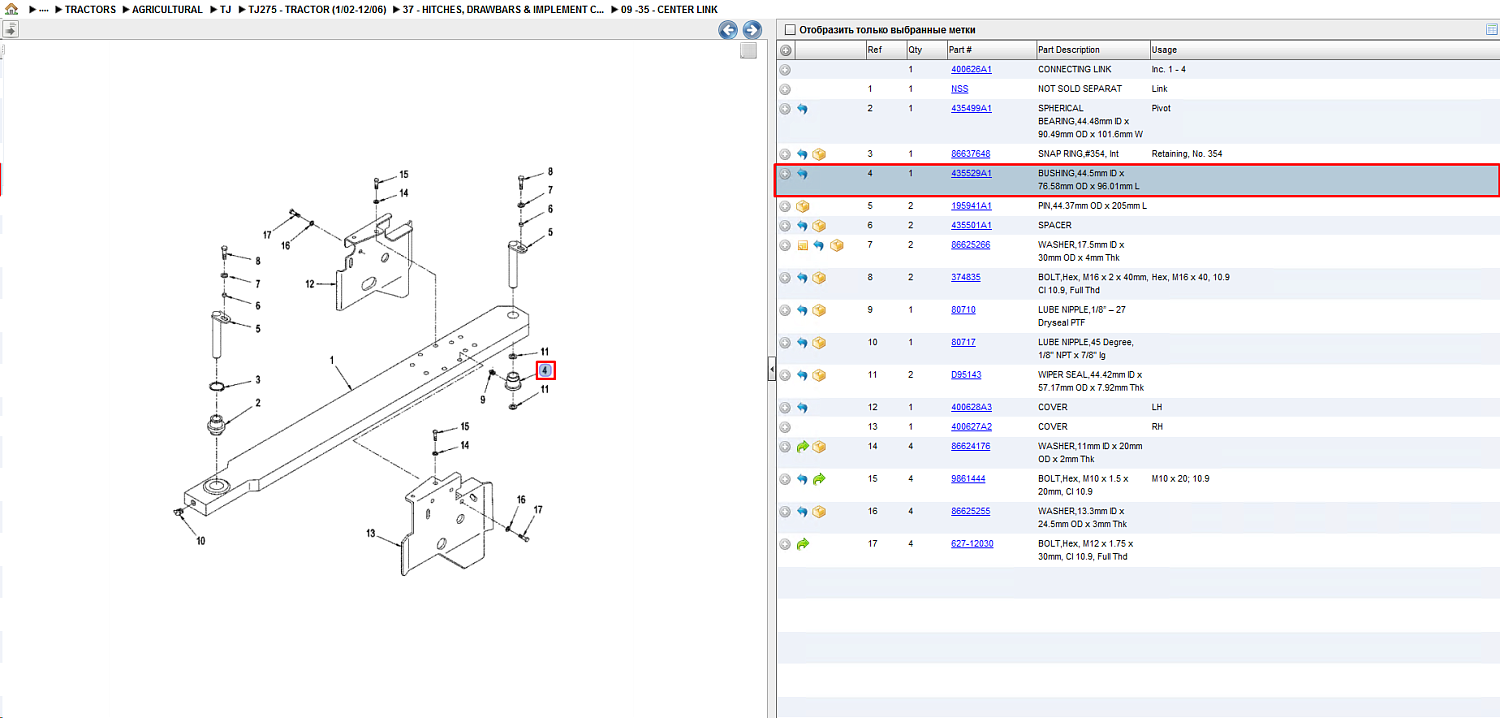Open TJ275 - TRACTOR (1/02-12/06) breadcrumb
This screenshot has height=718, width=1500.
coord(317,9)
